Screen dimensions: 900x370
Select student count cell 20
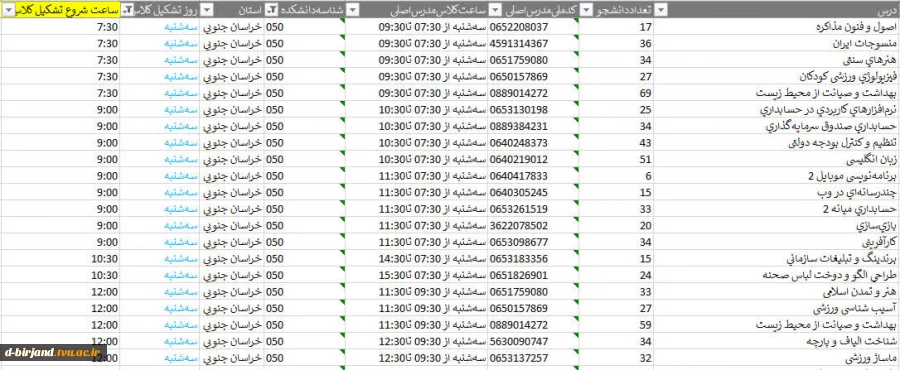click(616, 225)
